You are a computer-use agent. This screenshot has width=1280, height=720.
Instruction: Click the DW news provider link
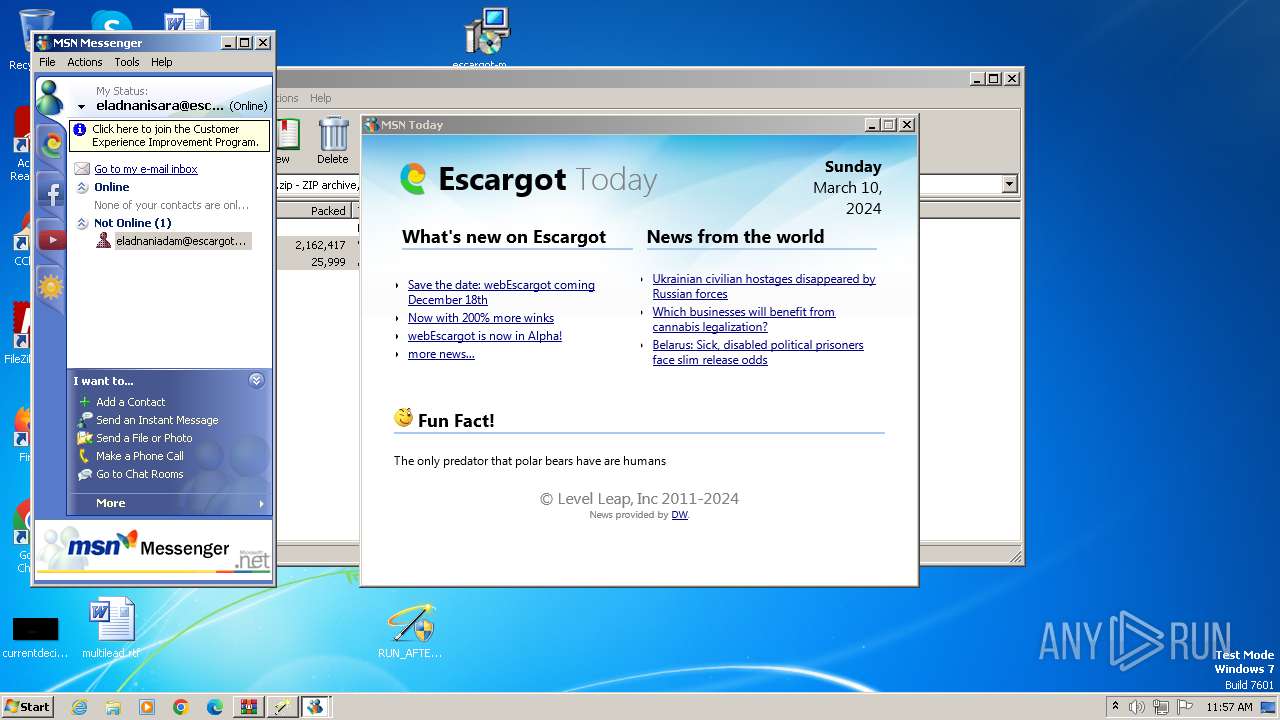tap(679, 515)
